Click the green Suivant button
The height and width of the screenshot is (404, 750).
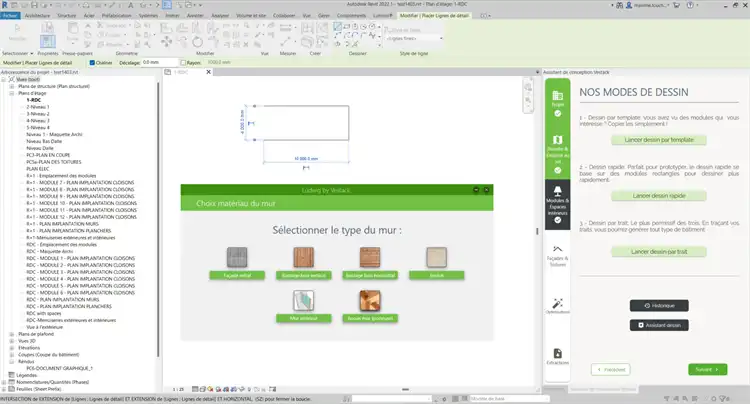coord(707,369)
